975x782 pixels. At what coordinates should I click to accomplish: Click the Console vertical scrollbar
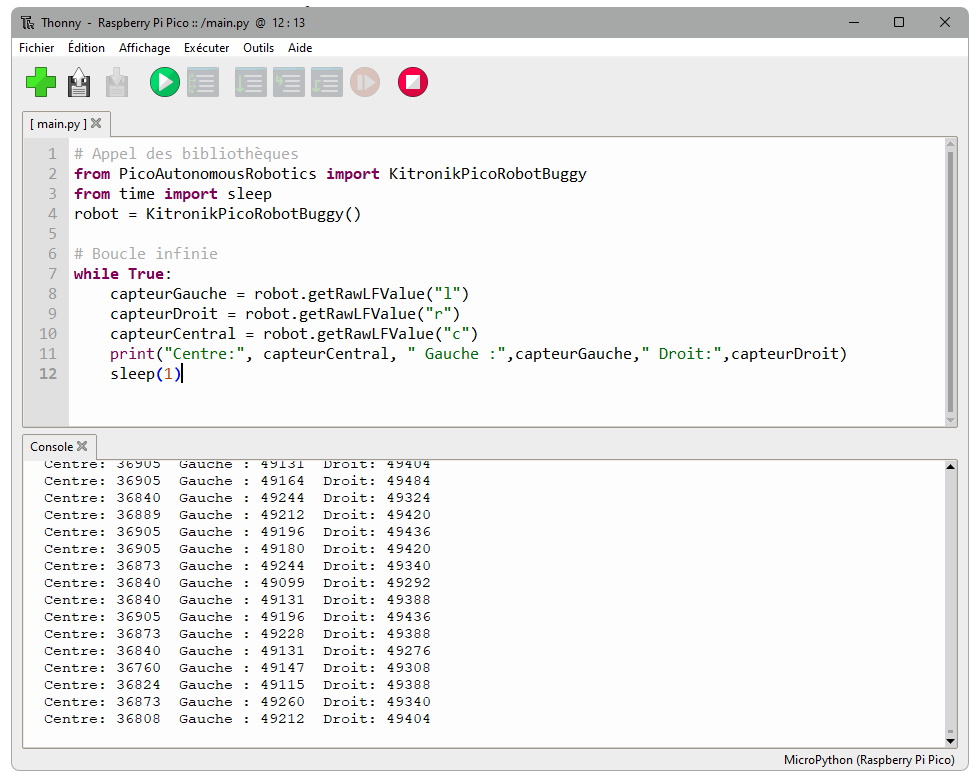click(950, 600)
